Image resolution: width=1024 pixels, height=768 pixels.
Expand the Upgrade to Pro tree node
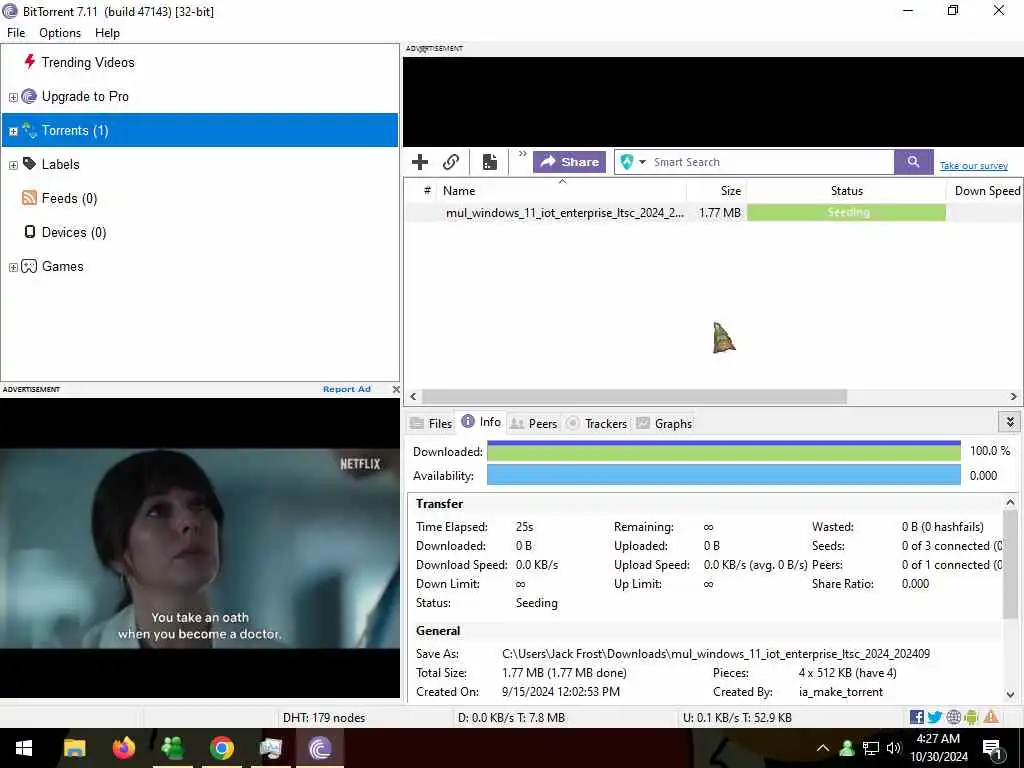click(x=13, y=97)
